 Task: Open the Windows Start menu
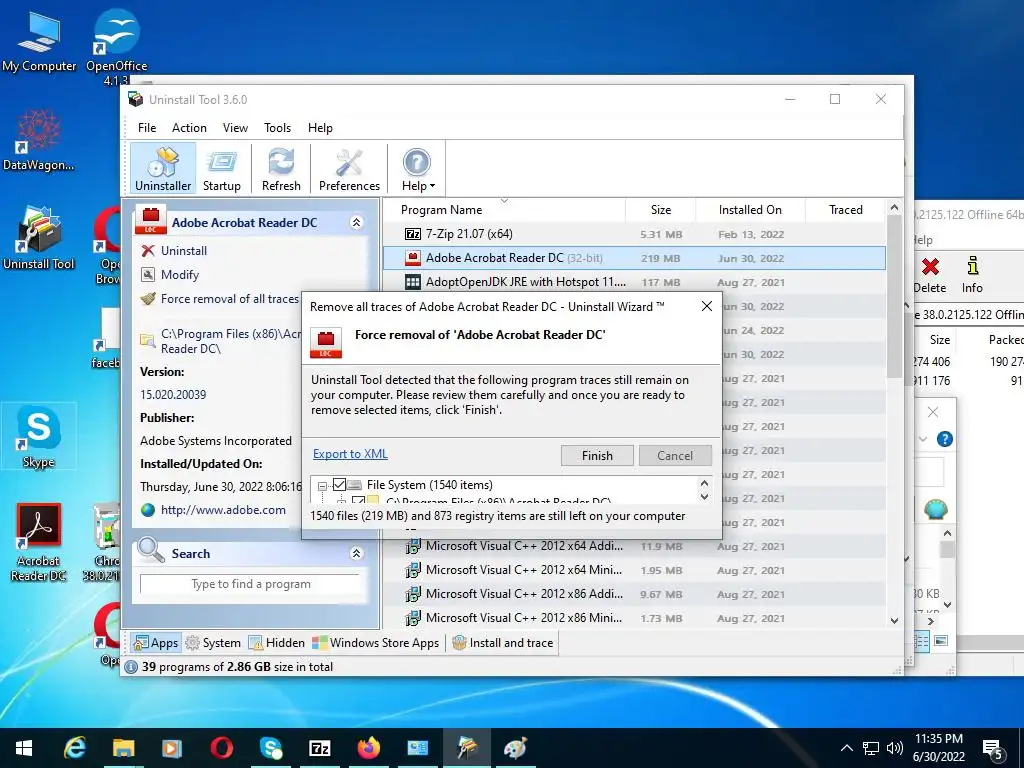[24, 748]
